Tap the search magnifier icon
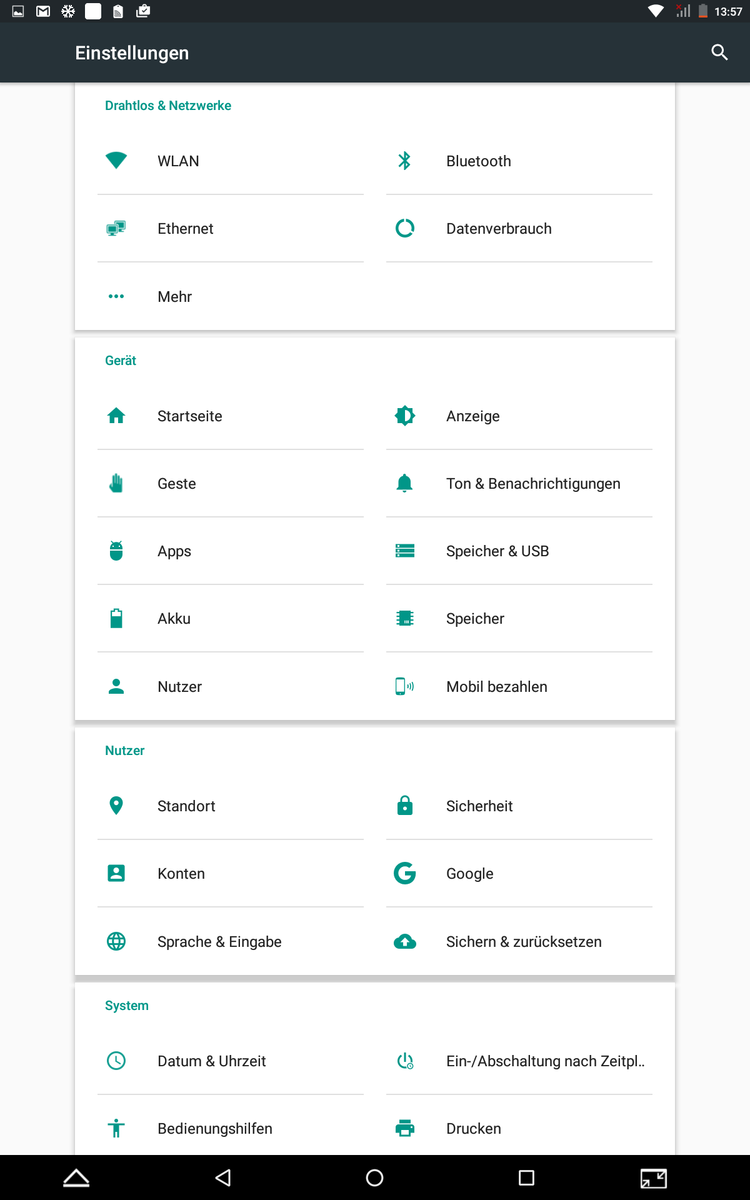Viewport: 750px width, 1200px height. coord(719,53)
